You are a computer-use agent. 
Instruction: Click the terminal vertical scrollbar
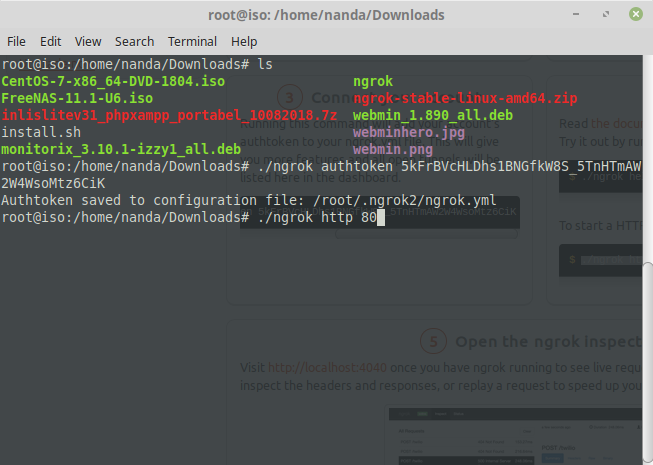tap(648, 364)
